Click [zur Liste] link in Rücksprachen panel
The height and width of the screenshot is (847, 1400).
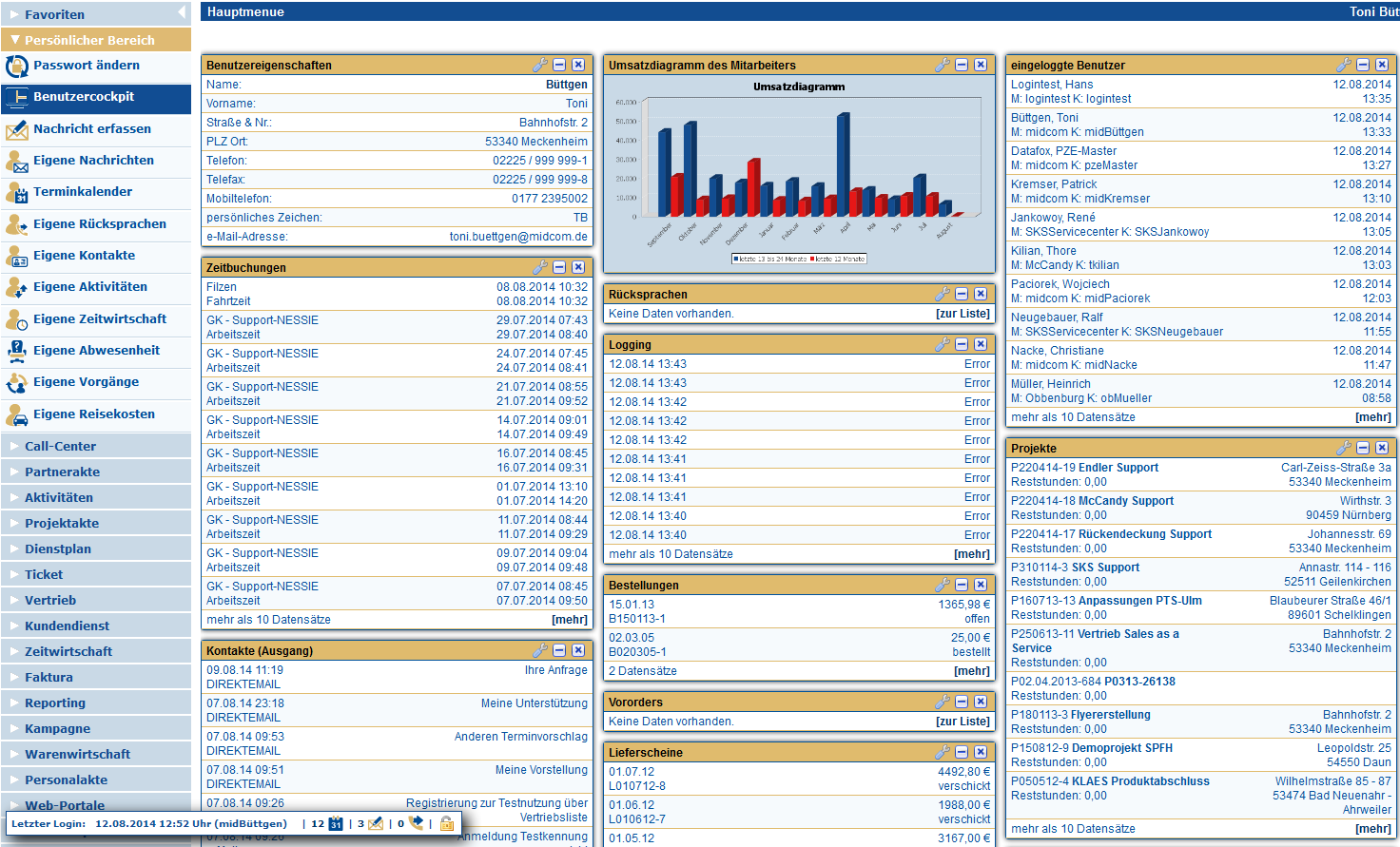coord(962,314)
